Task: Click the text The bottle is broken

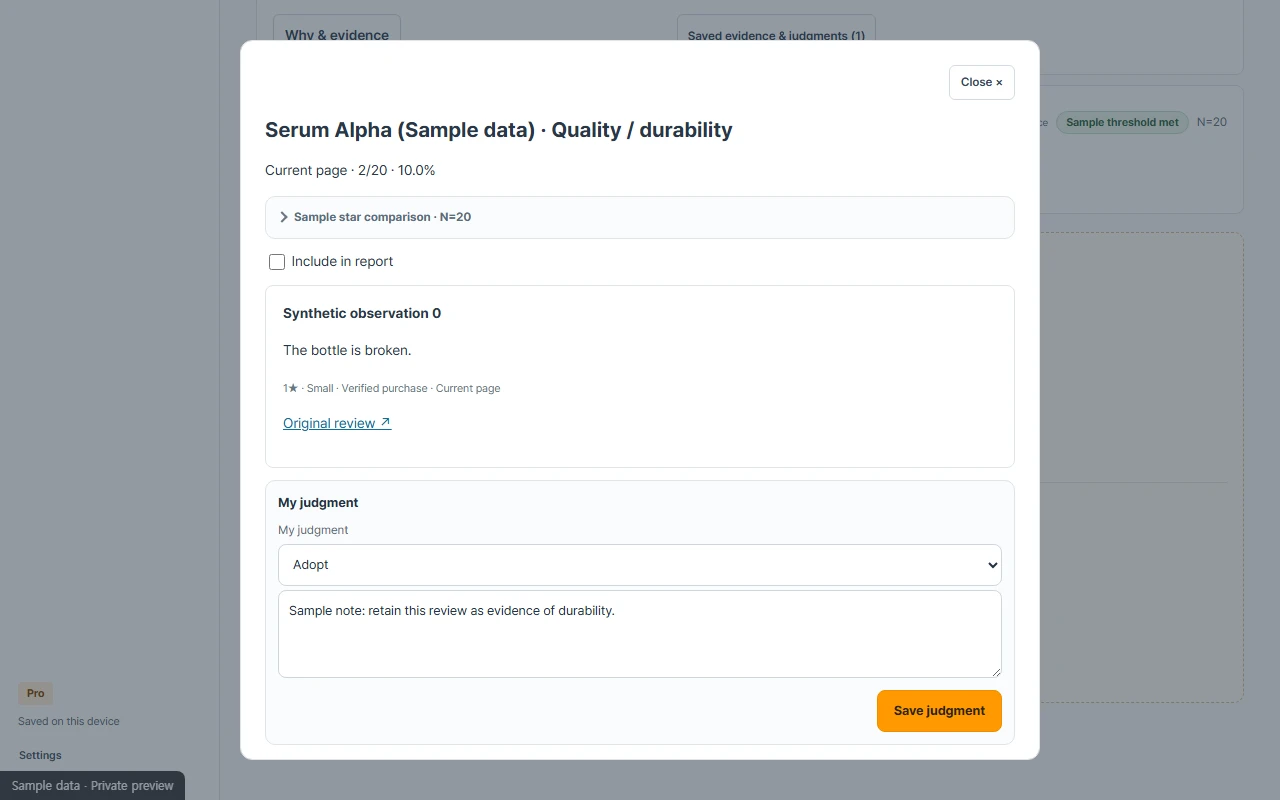Action: (347, 350)
